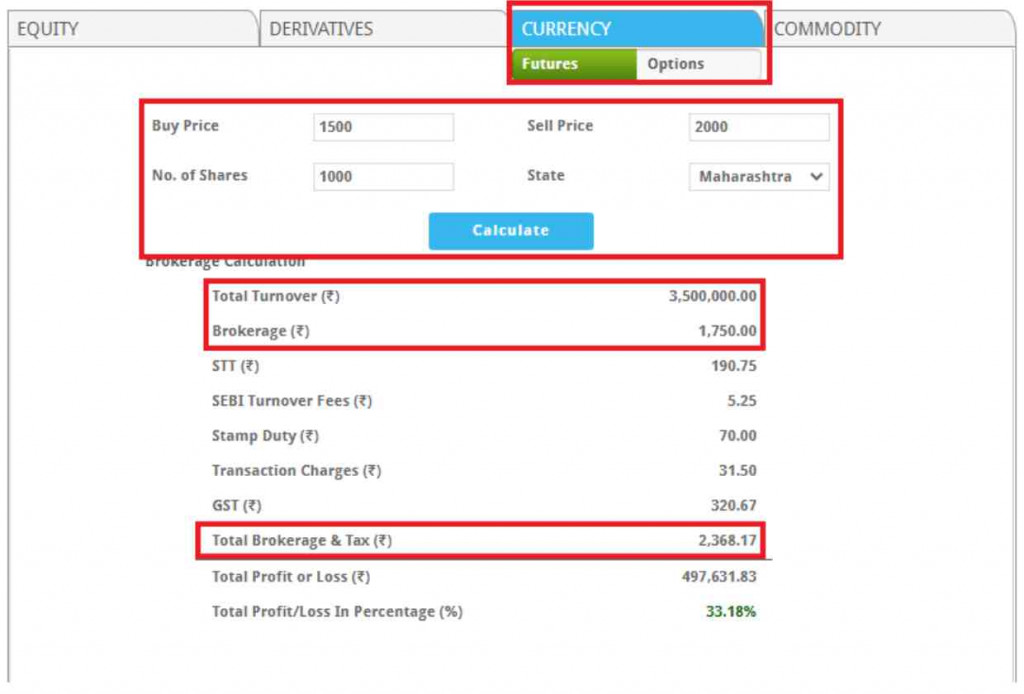This screenshot has width=1024, height=694.
Task: Click the No. of Shares field
Action: [383, 176]
